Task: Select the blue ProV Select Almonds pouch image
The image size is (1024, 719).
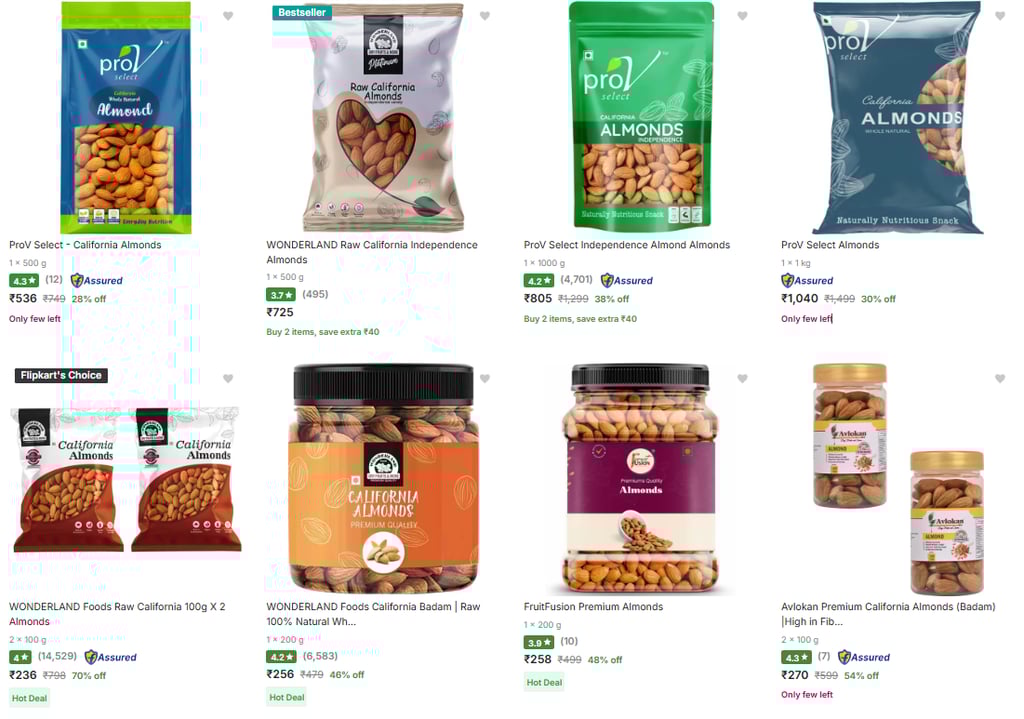Action: point(897,118)
